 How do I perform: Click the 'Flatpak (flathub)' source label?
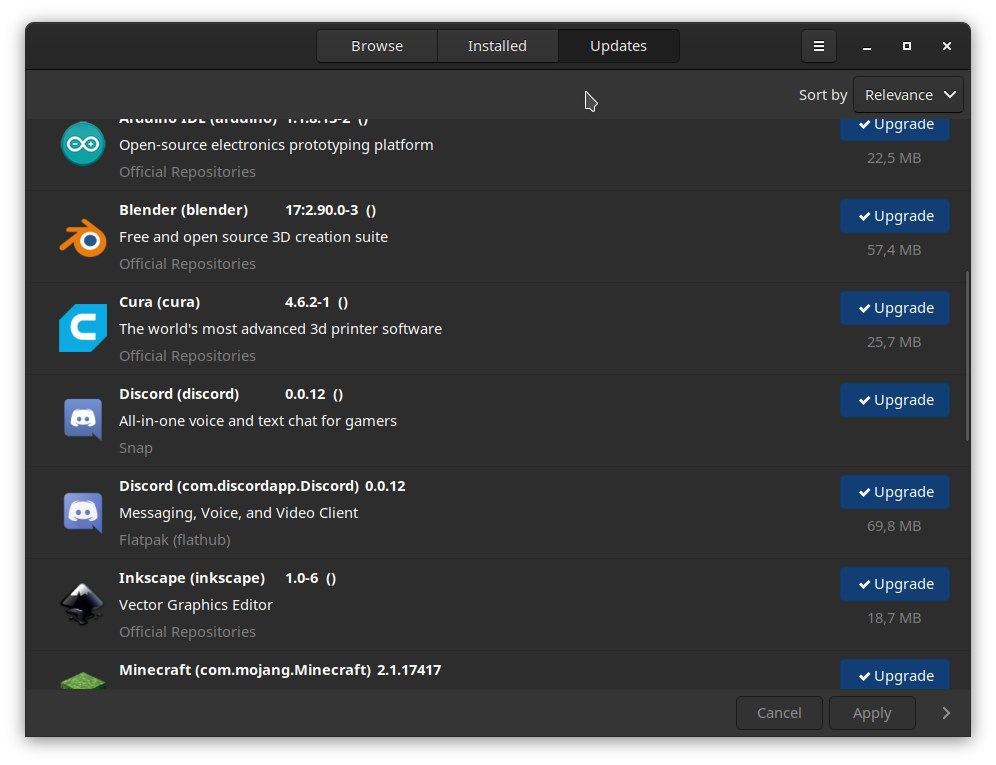[x=175, y=540]
